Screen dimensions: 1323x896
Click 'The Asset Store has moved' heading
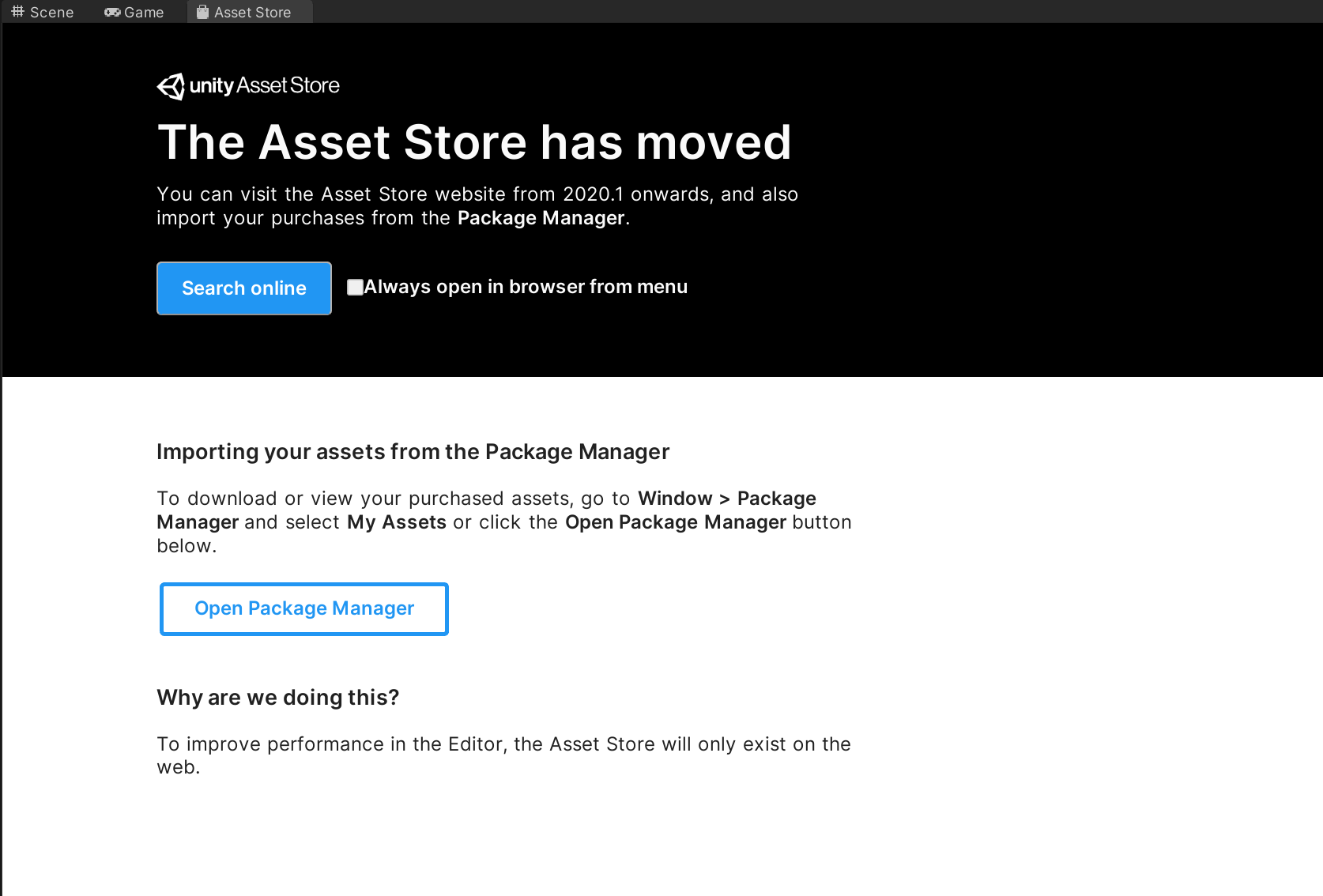[474, 142]
